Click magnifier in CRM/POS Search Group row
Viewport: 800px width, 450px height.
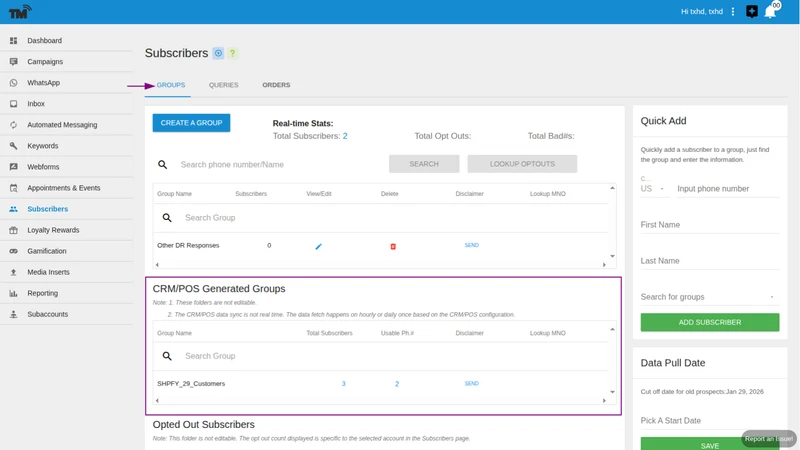(x=167, y=356)
